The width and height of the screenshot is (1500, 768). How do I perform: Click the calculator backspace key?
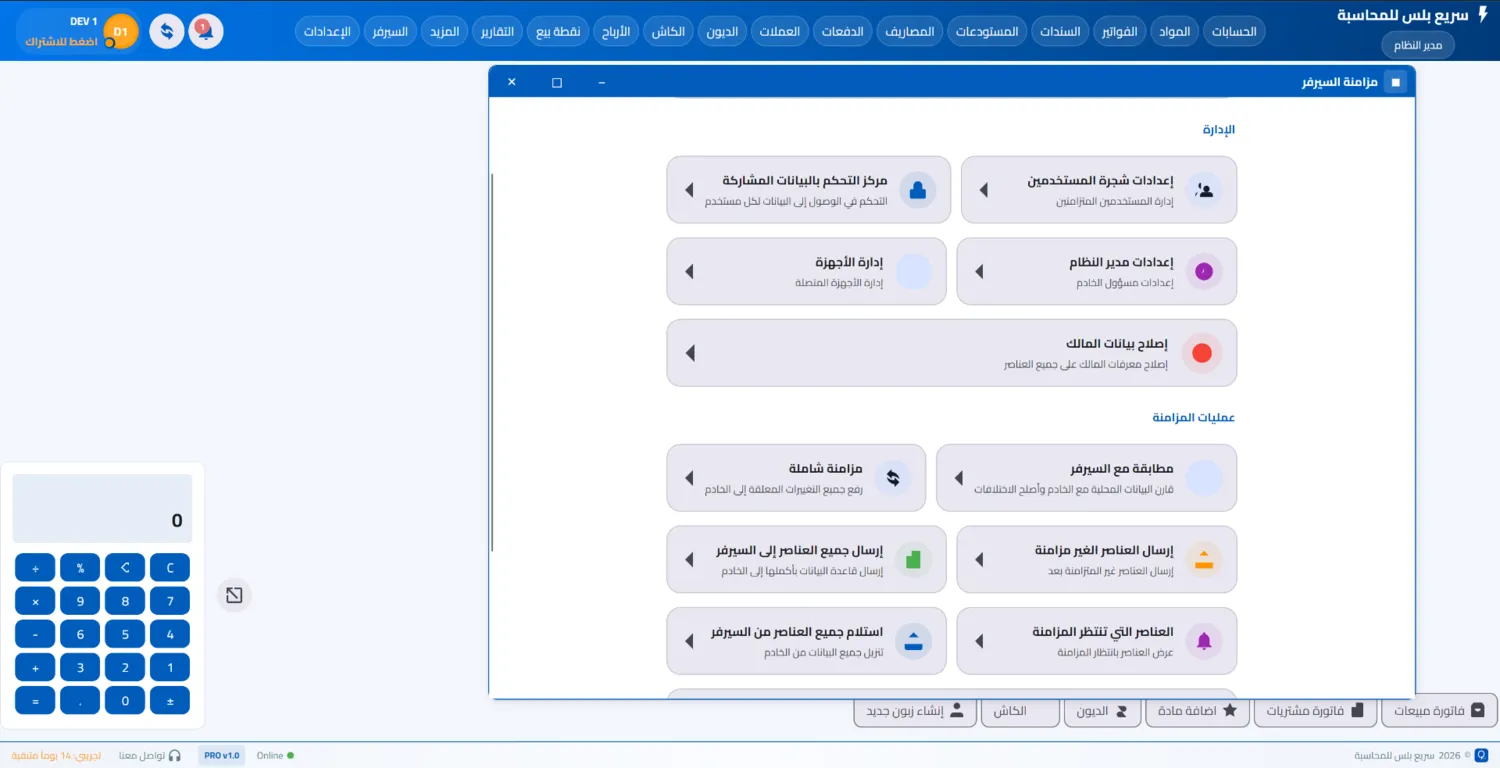[x=125, y=568]
